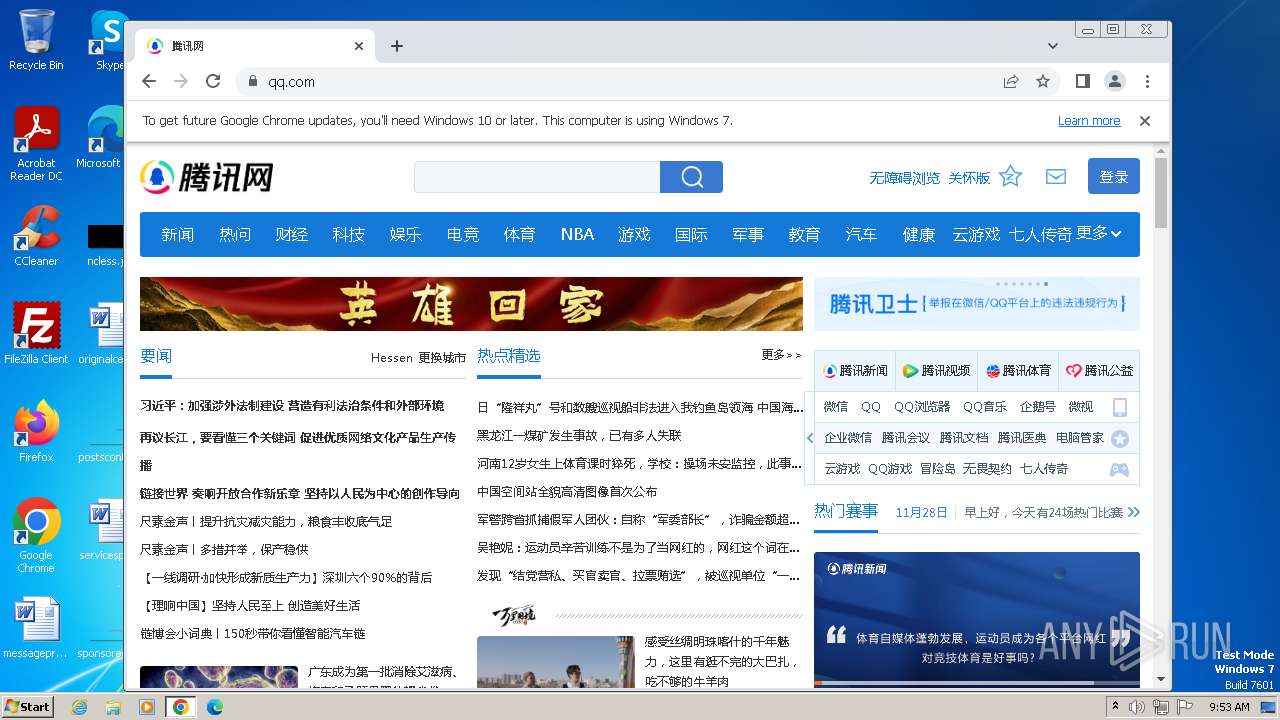Click the taskbar volume icon
Screen dimensions: 1280x720
point(1137,707)
